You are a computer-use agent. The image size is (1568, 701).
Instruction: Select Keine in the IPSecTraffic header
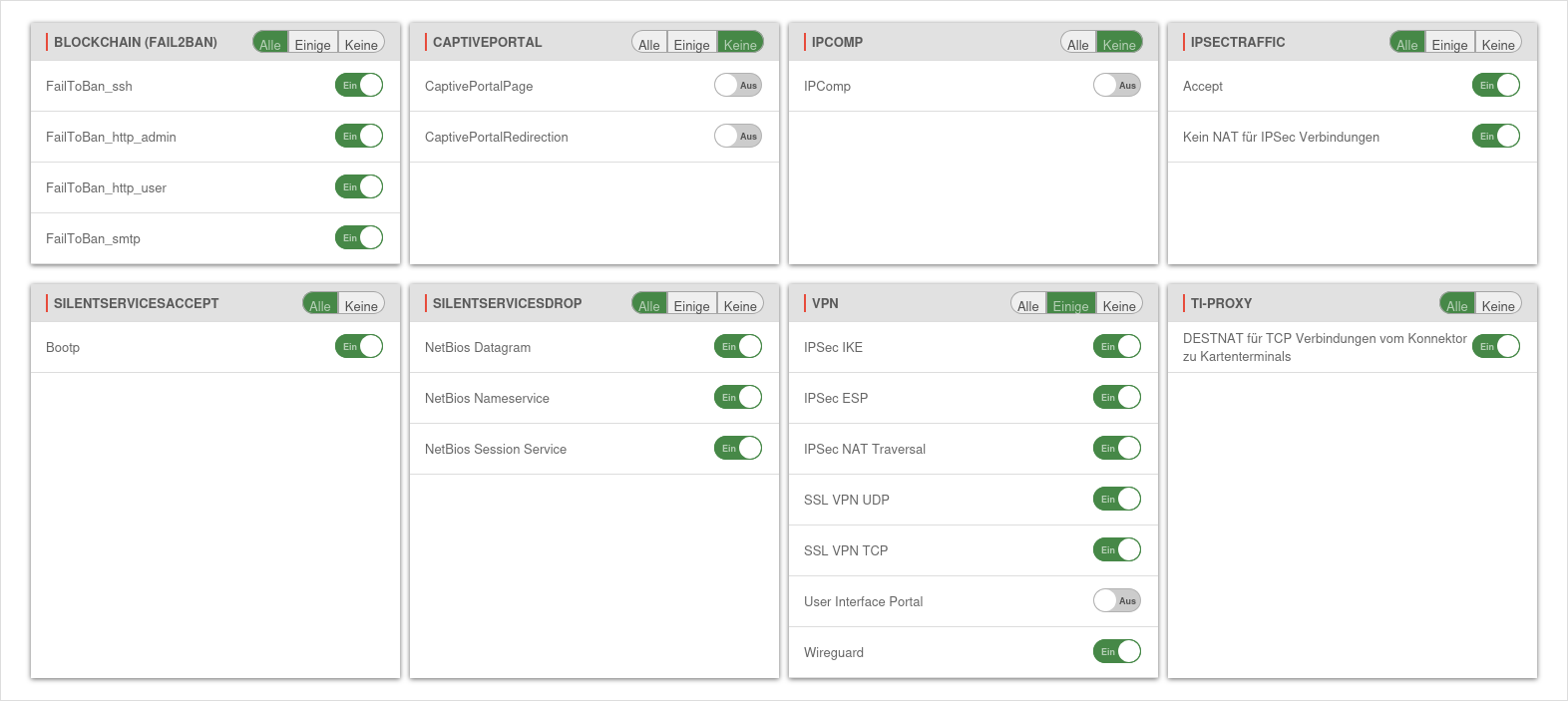point(1498,44)
